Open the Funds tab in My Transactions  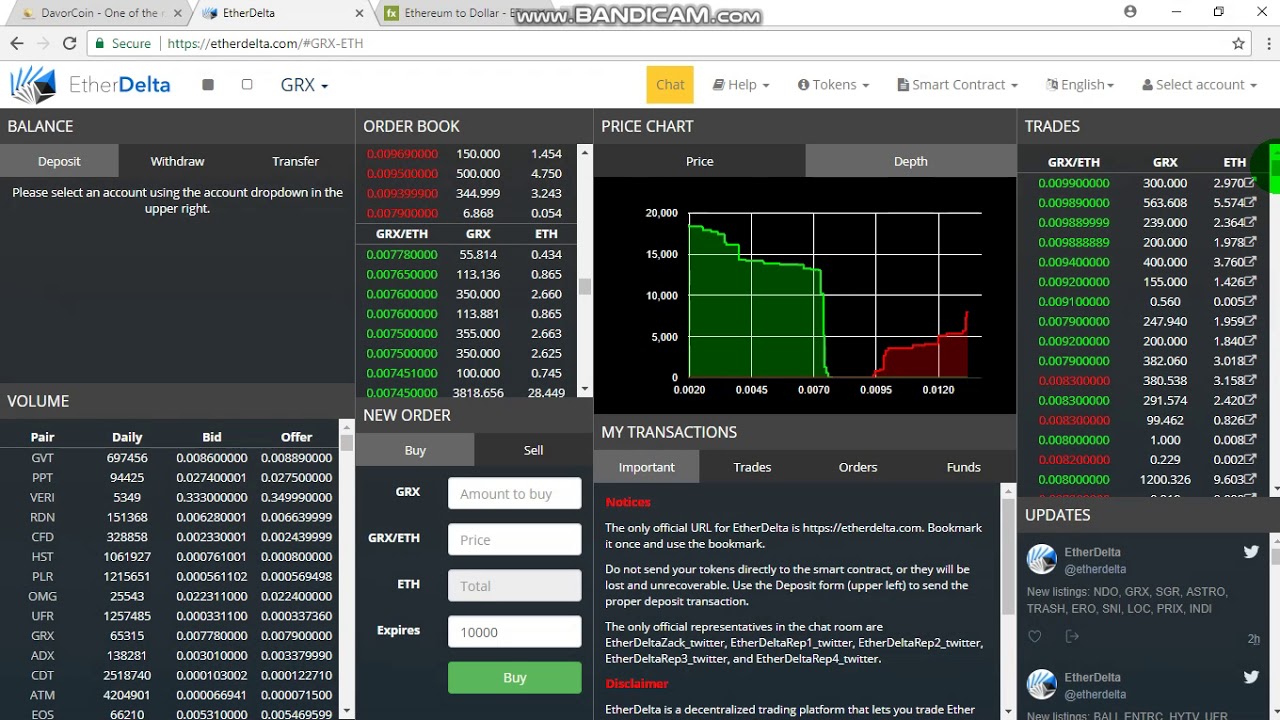pos(963,467)
